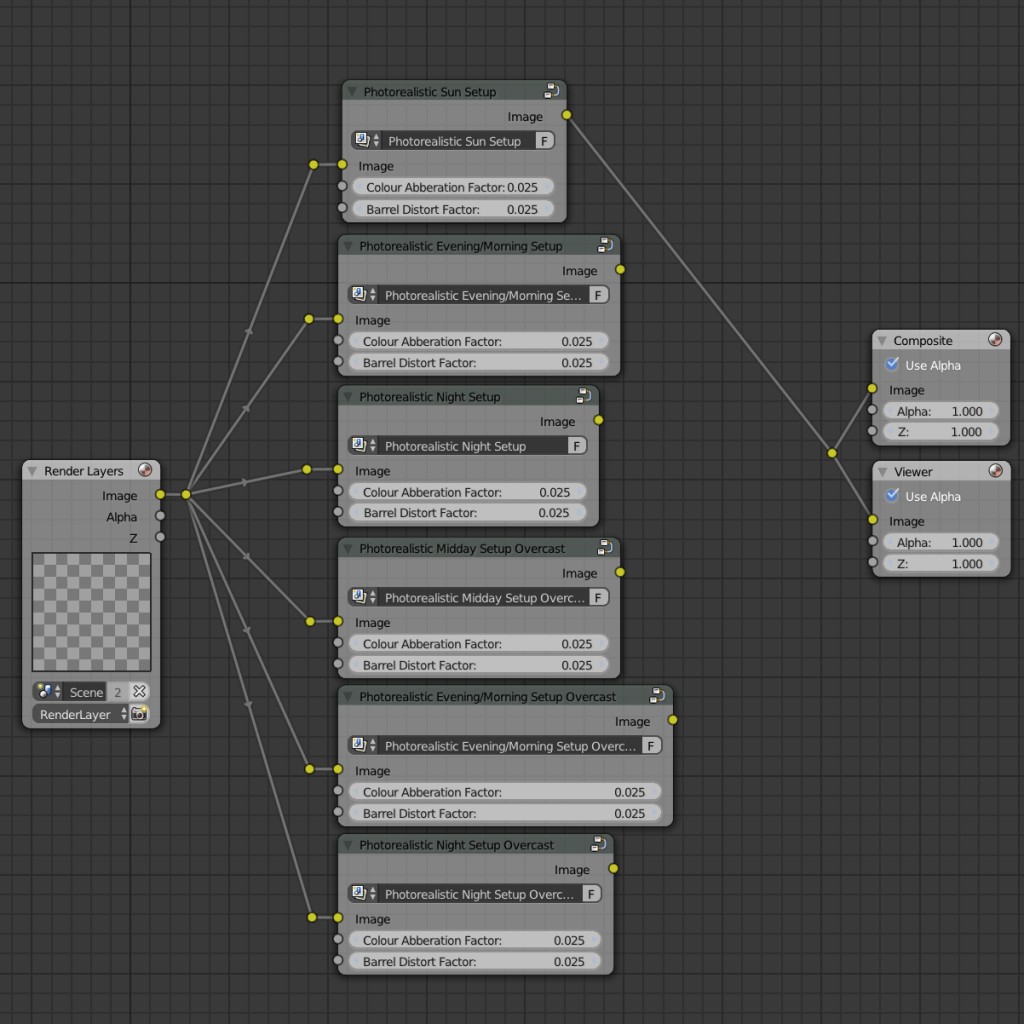Uncheck Use Alpha on the Viewer node
This screenshot has height=1024, width=1024.
(x=892, y=496)
